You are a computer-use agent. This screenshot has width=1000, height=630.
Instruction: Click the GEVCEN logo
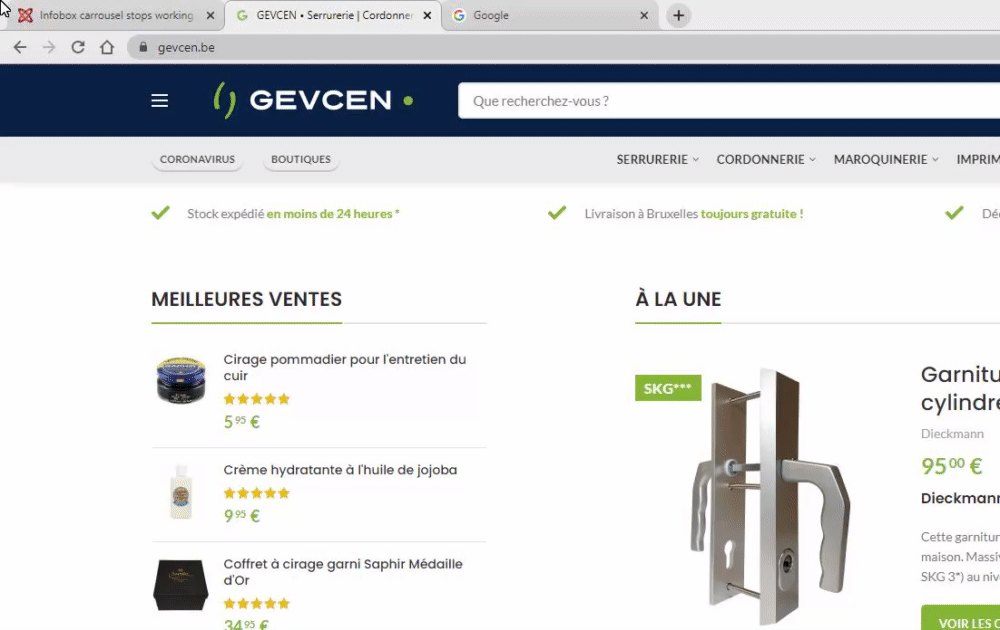pos(313,100)
